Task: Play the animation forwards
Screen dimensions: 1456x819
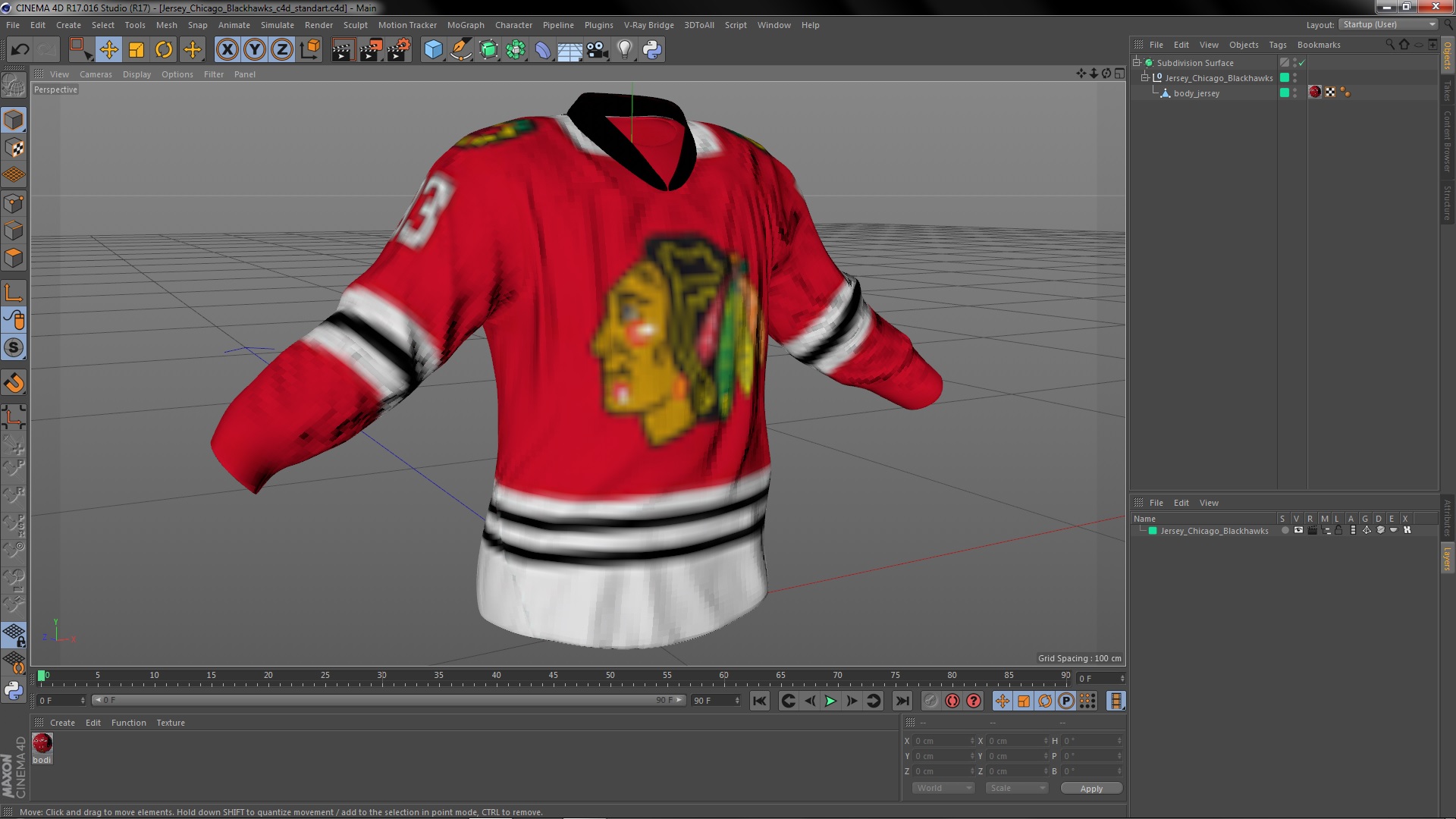Action: coord(830,701)
